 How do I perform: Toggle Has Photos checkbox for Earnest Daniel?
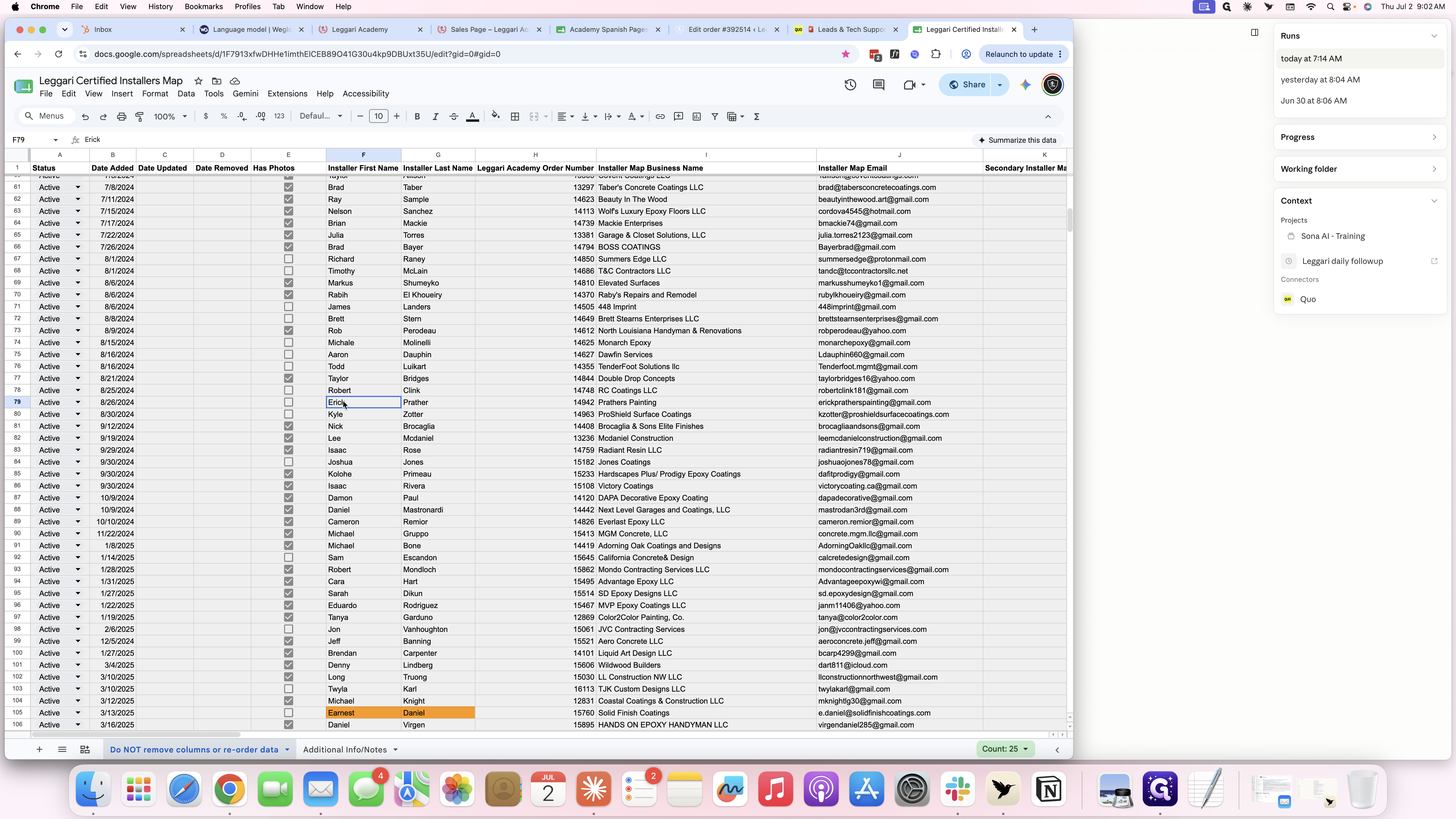pos(288,713)
